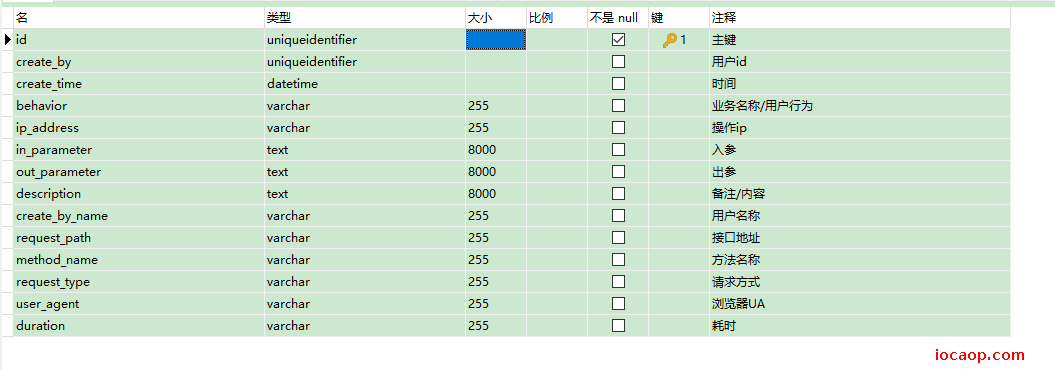Image resolution: width=1055 pixels, height=370 pixels.
Task: Select the request_type field name
Action: pos(139,282)
